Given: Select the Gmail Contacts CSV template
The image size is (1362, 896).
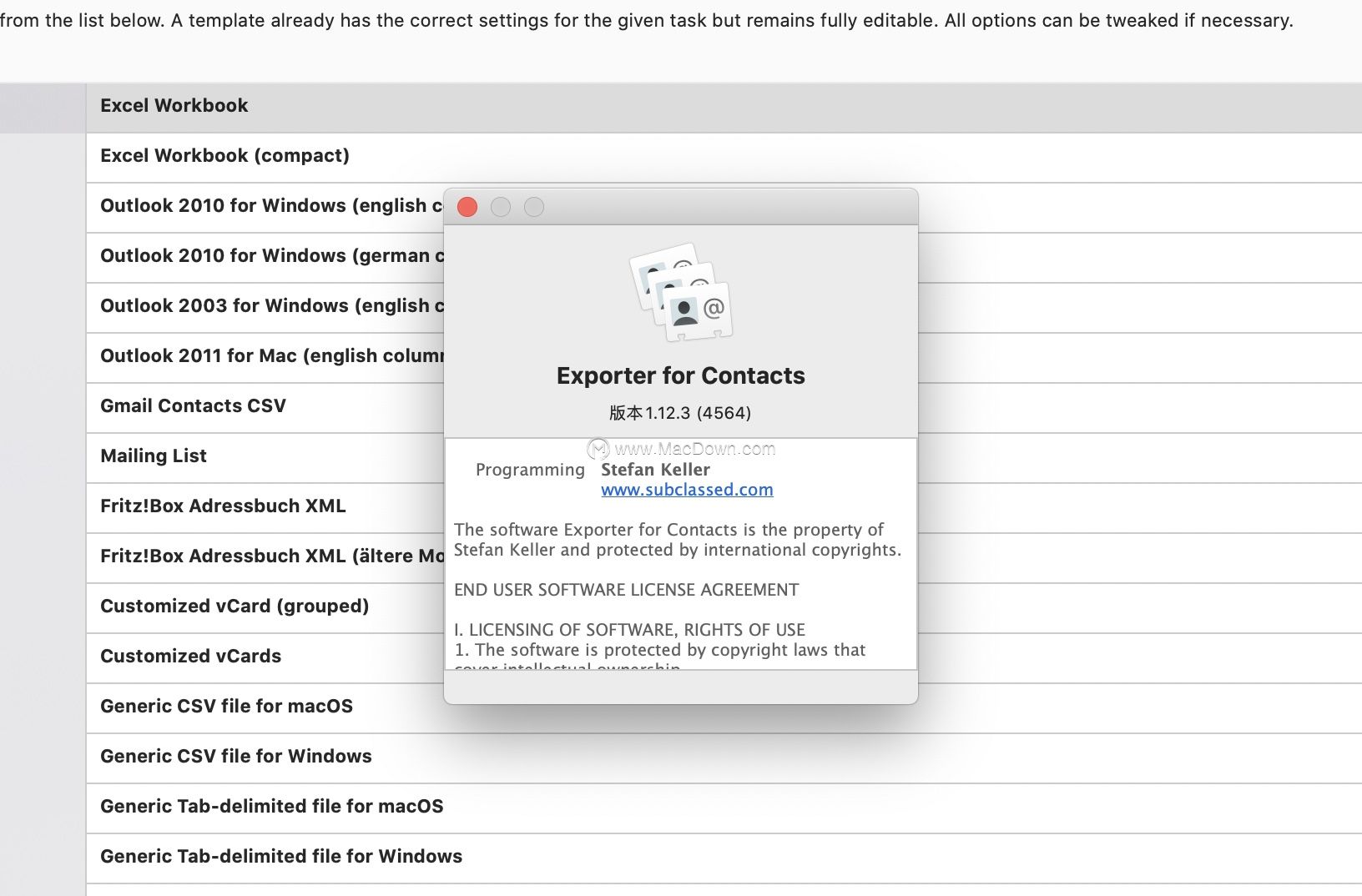Looking at the screenshot, I should pyautogui.click(x=265, y=408).
